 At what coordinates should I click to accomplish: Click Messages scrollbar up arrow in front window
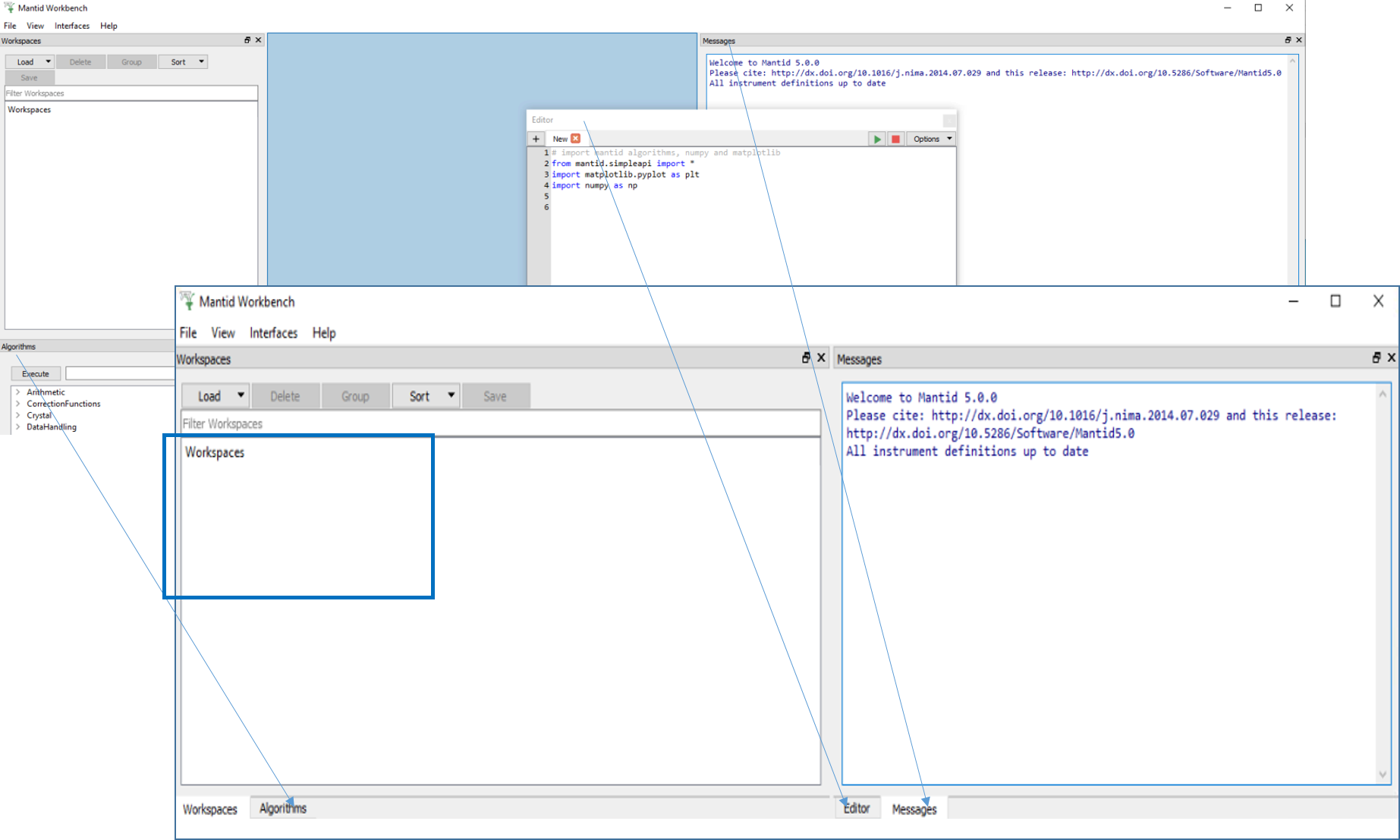tap(1383, 394)
